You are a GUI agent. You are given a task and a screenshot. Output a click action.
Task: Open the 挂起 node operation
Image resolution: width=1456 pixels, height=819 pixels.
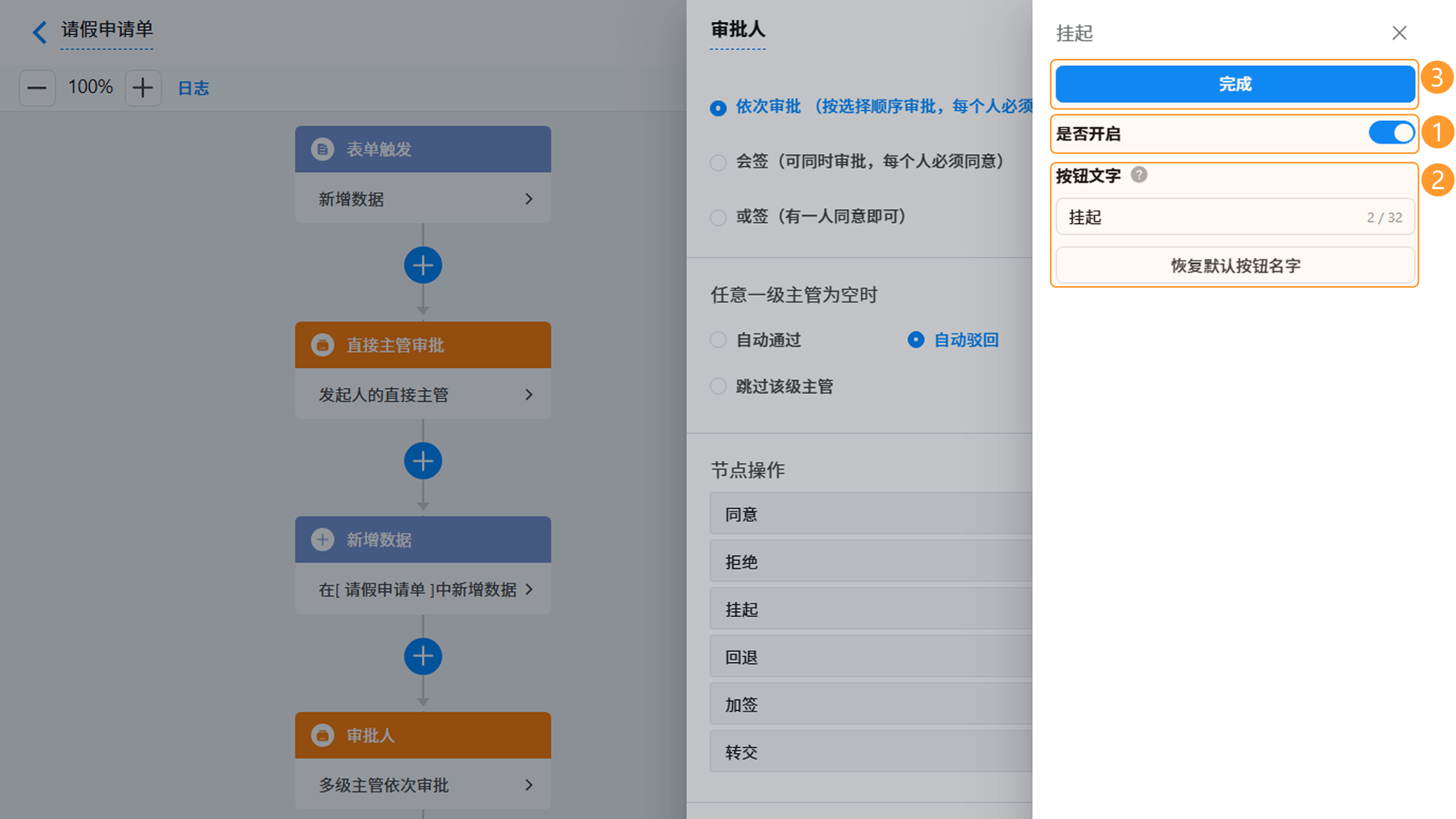871,609
